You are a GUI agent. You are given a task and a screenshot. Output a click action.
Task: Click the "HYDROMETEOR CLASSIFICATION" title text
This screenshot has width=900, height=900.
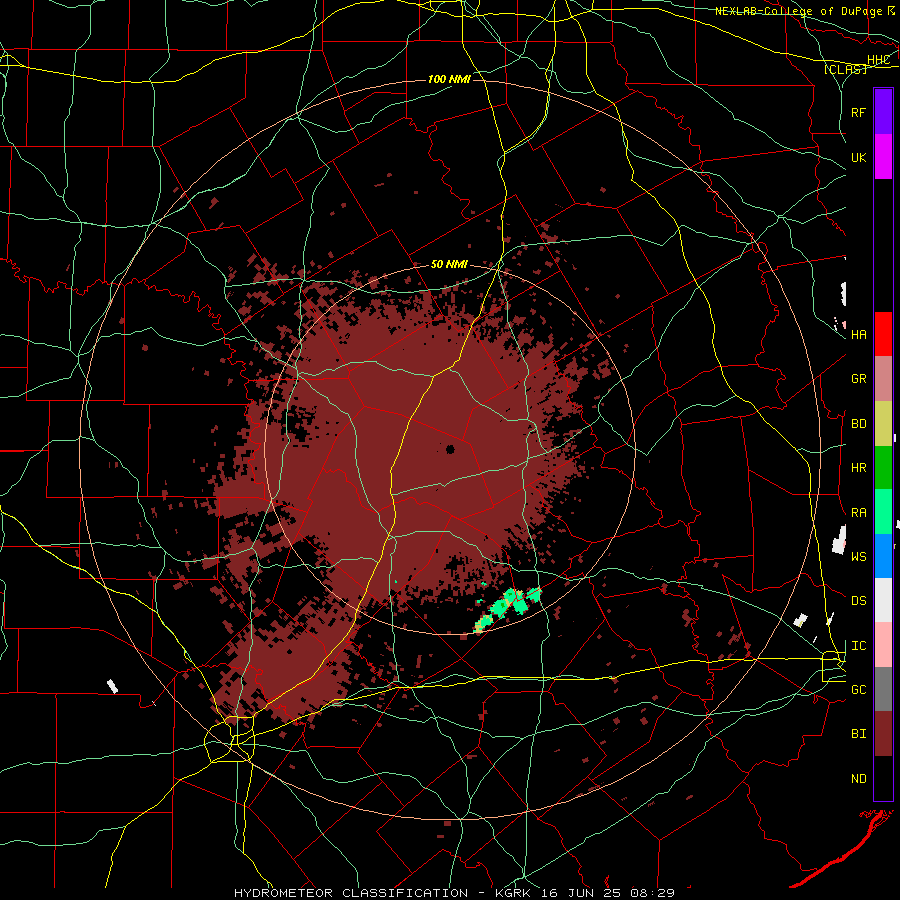tap(351, 893)
